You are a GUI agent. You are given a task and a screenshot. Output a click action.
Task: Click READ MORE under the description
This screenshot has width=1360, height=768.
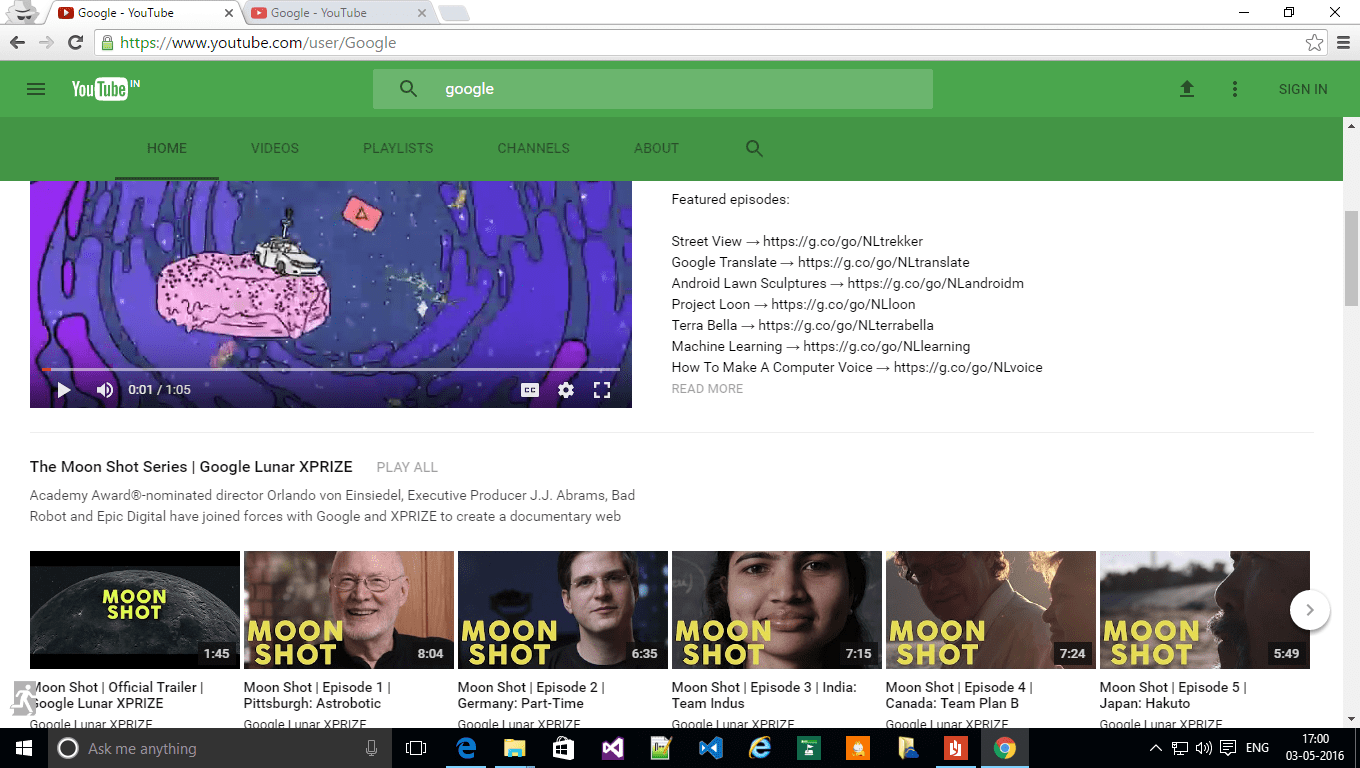pyautogui.click(x=707, y=389)
